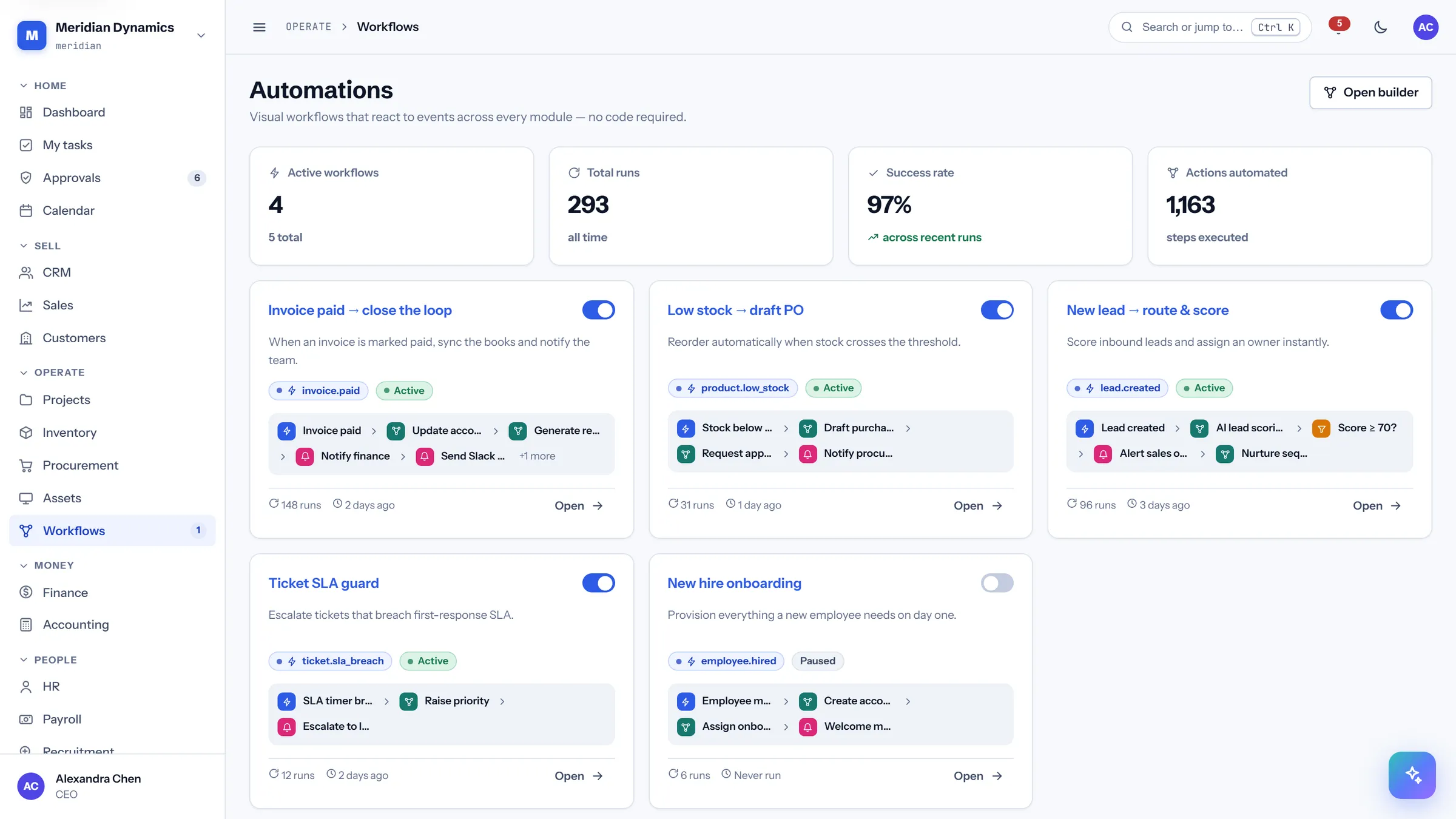Collapse the PEOPLE sidebar section
This screenshot has height=819, width=1456.
point(48,660)
